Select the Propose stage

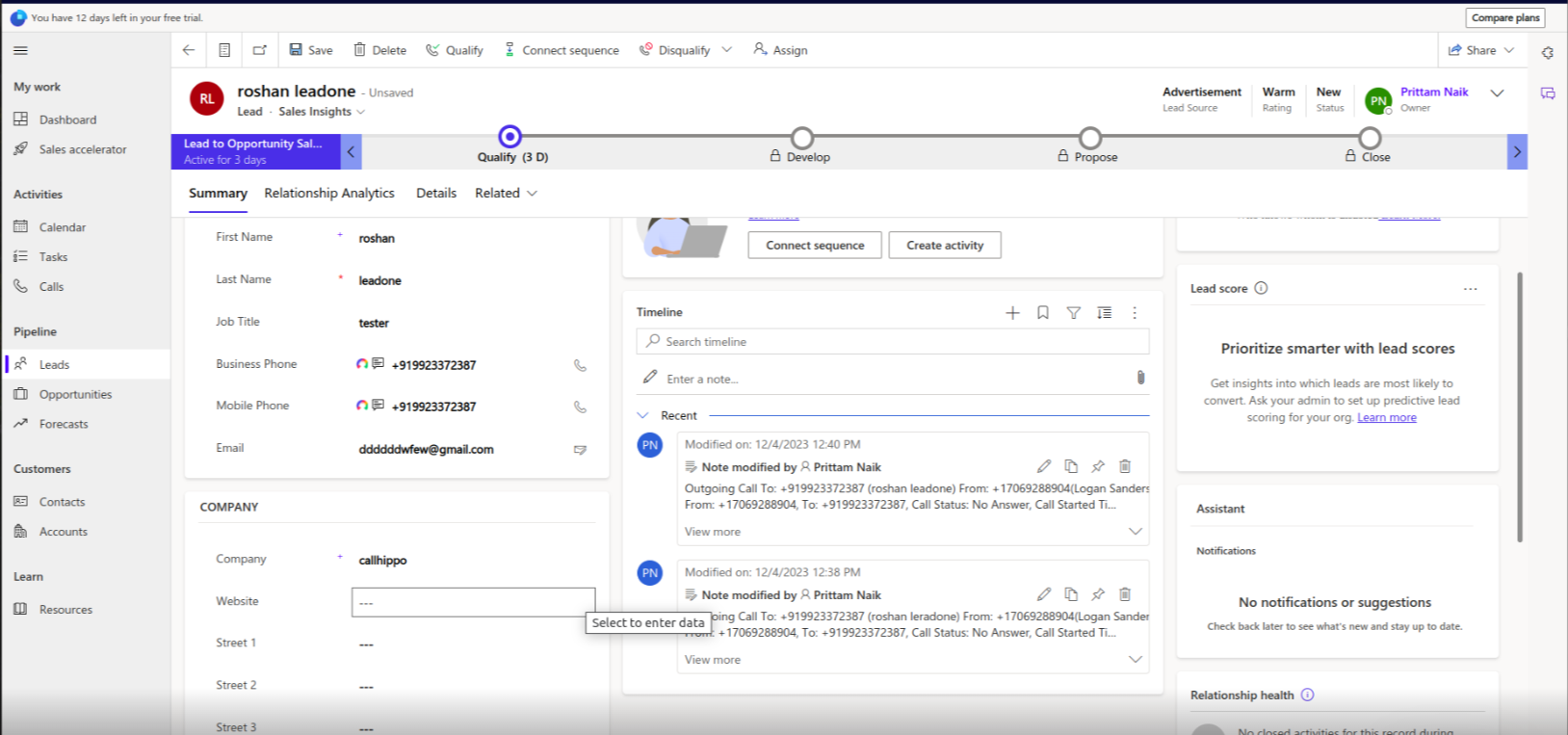point(1089,138)
